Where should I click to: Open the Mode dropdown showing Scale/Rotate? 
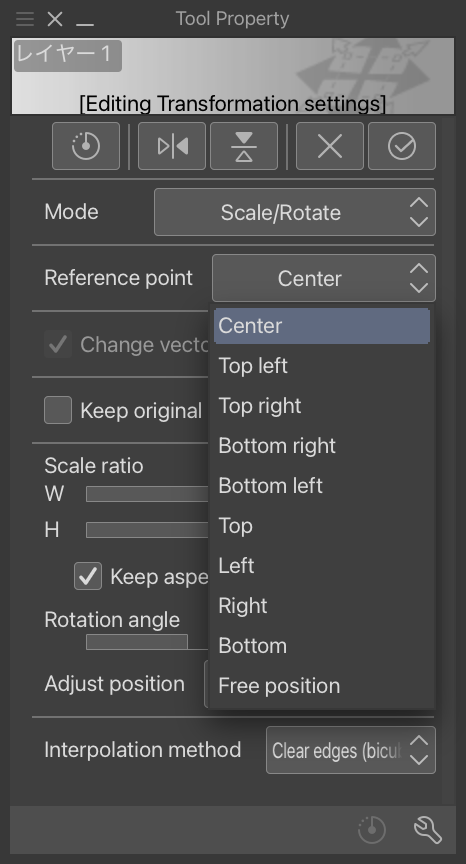[295, 212]
